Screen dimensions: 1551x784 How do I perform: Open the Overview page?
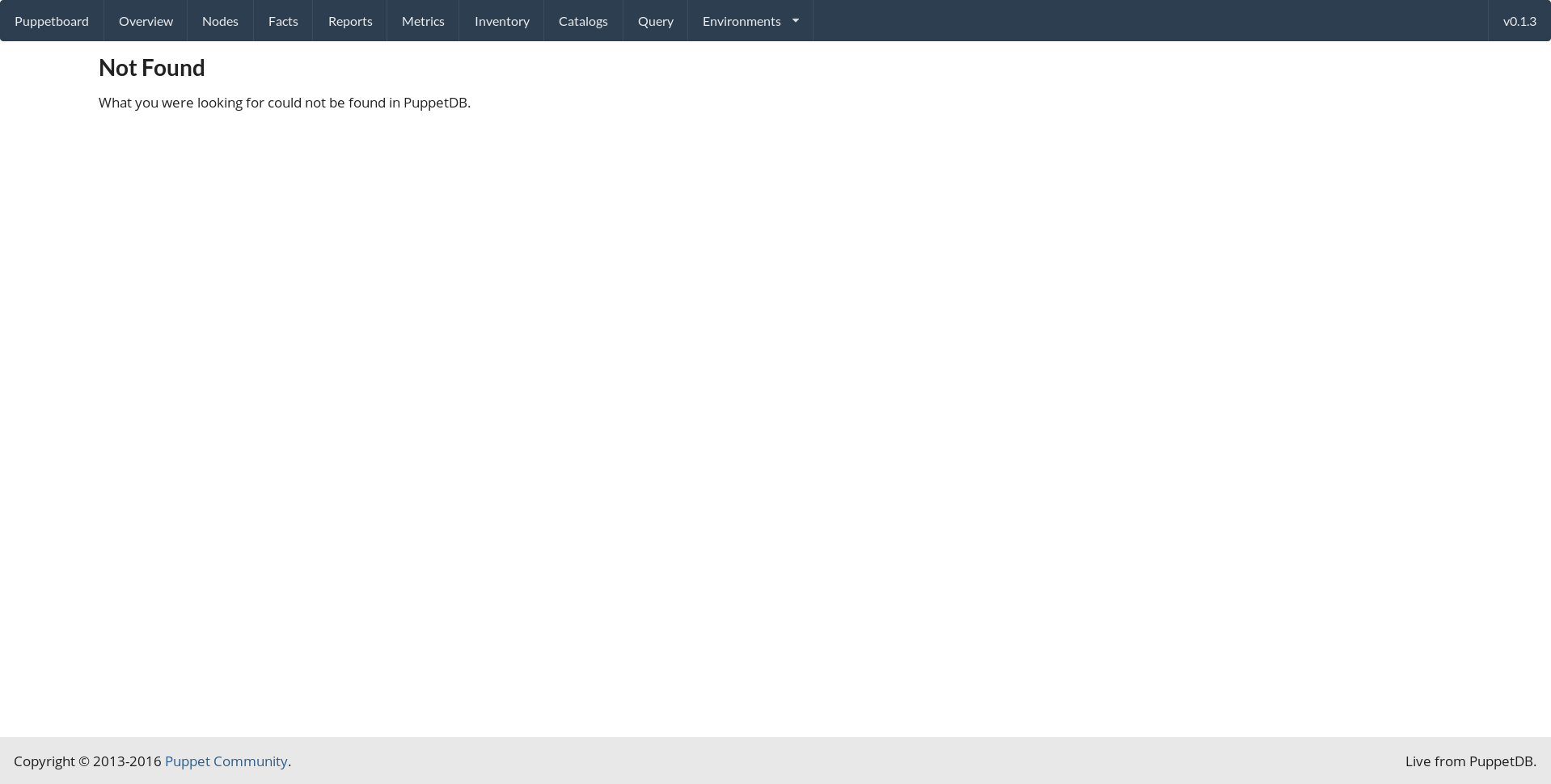146,21
